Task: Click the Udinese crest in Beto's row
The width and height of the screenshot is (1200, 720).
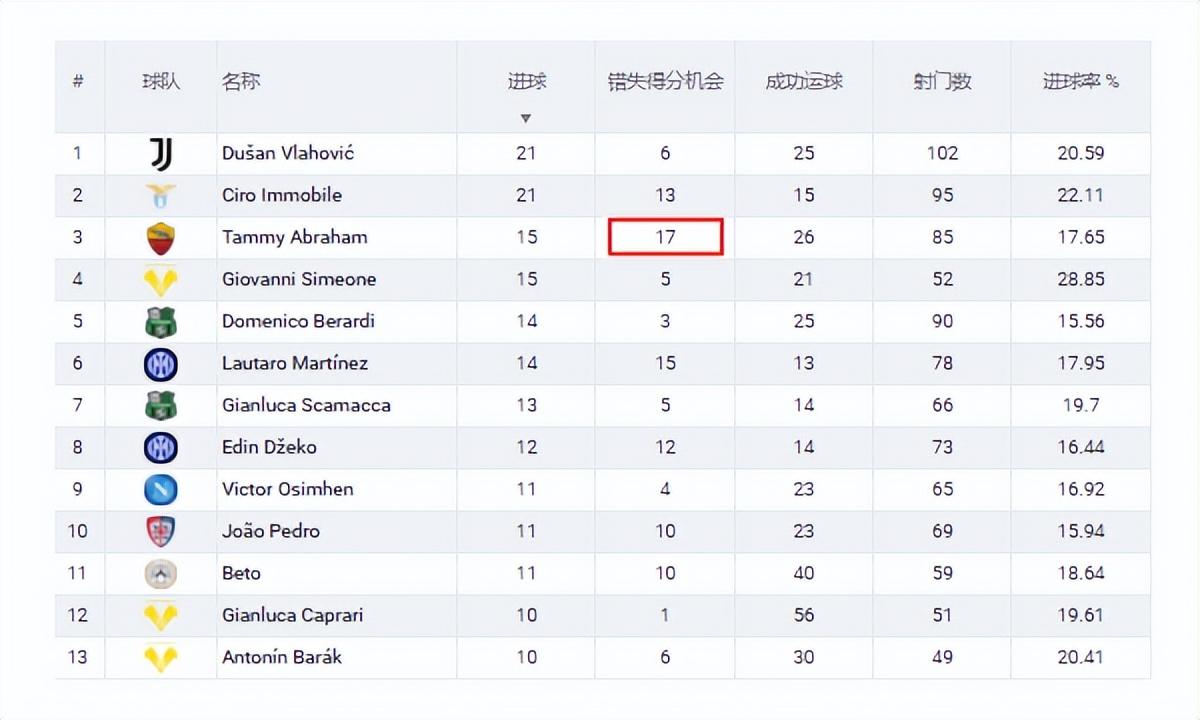Action: [x=160, y=573]
